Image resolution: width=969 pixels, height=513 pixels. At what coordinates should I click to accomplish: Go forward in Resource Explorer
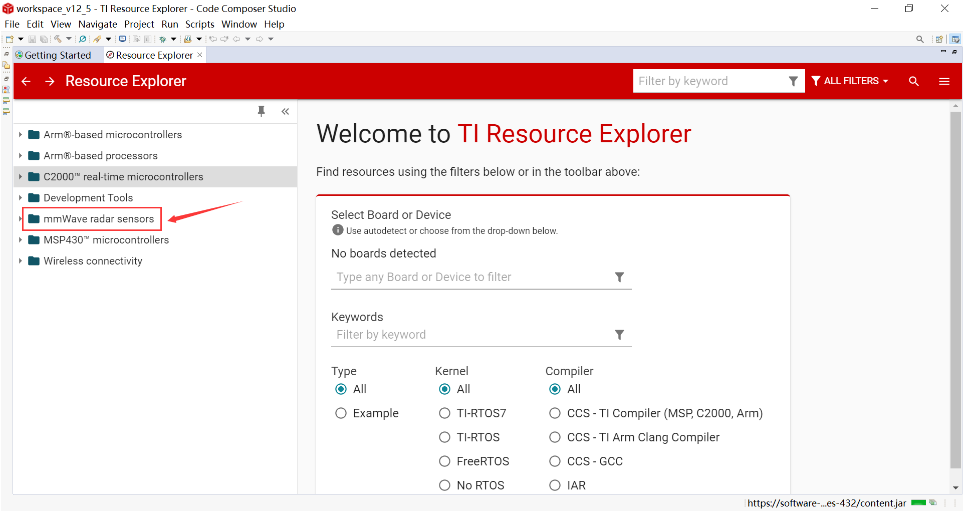(x=49, y=81)
